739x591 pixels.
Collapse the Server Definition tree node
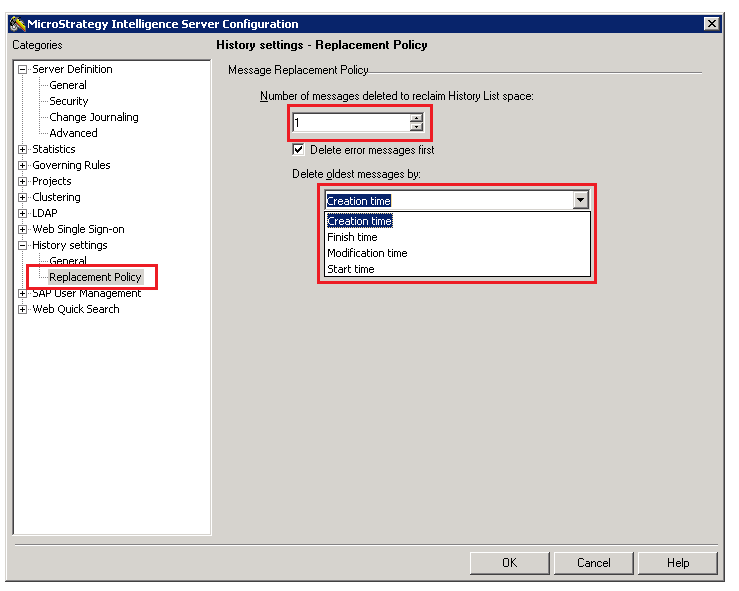coord(23,70)
